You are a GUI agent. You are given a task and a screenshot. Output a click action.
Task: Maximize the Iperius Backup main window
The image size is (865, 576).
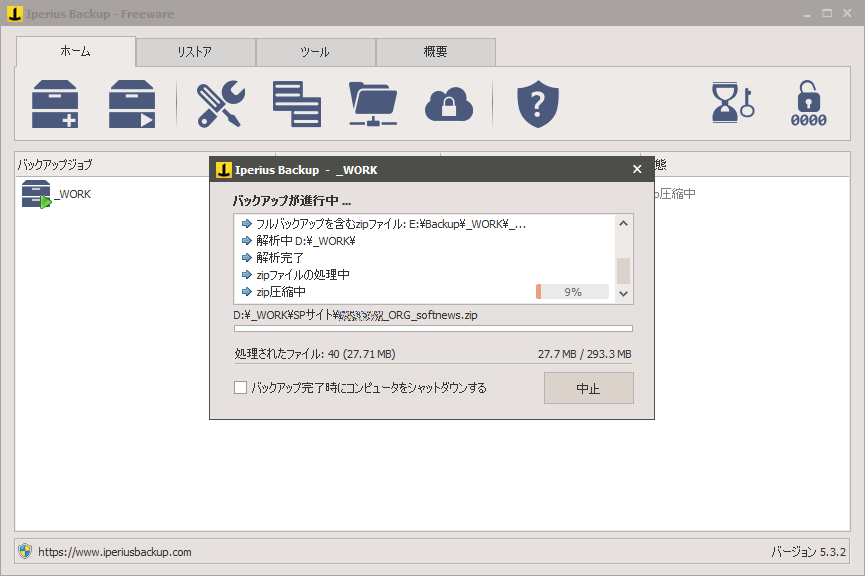827,13
